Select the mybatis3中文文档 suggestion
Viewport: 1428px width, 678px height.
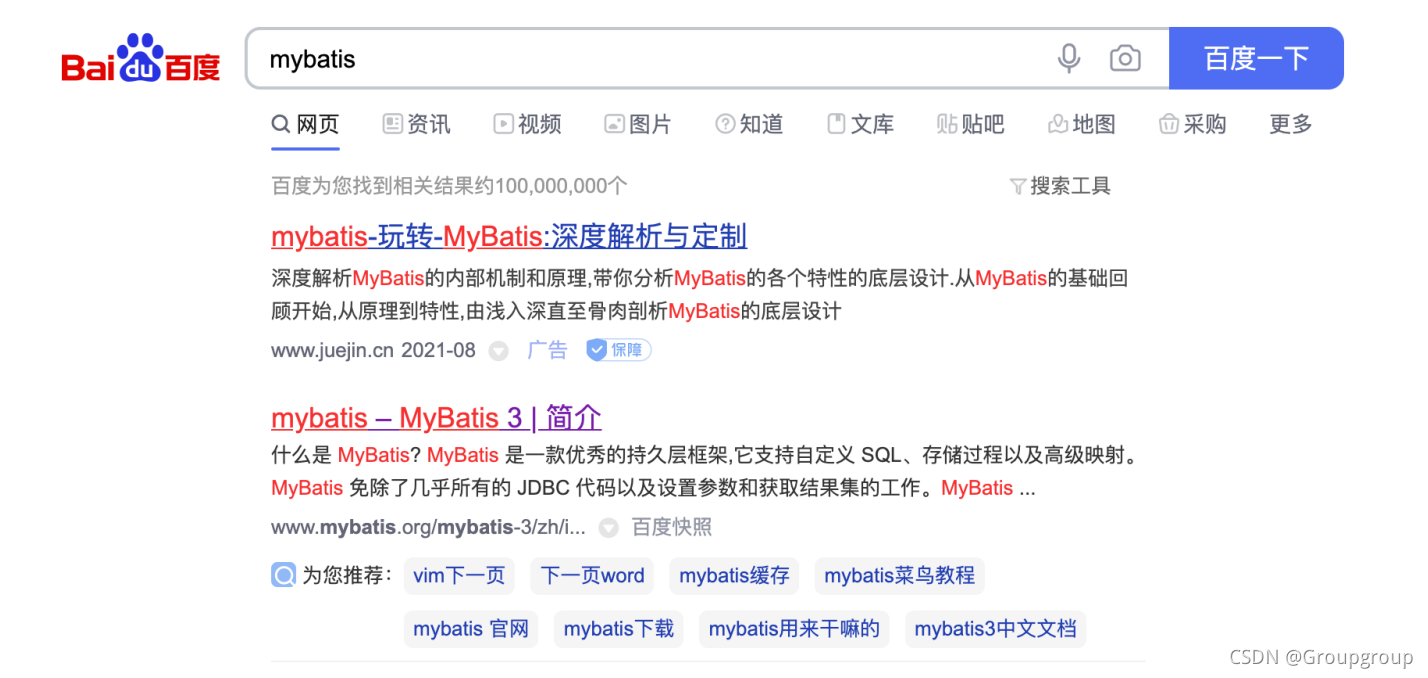(x=996, y=629)
